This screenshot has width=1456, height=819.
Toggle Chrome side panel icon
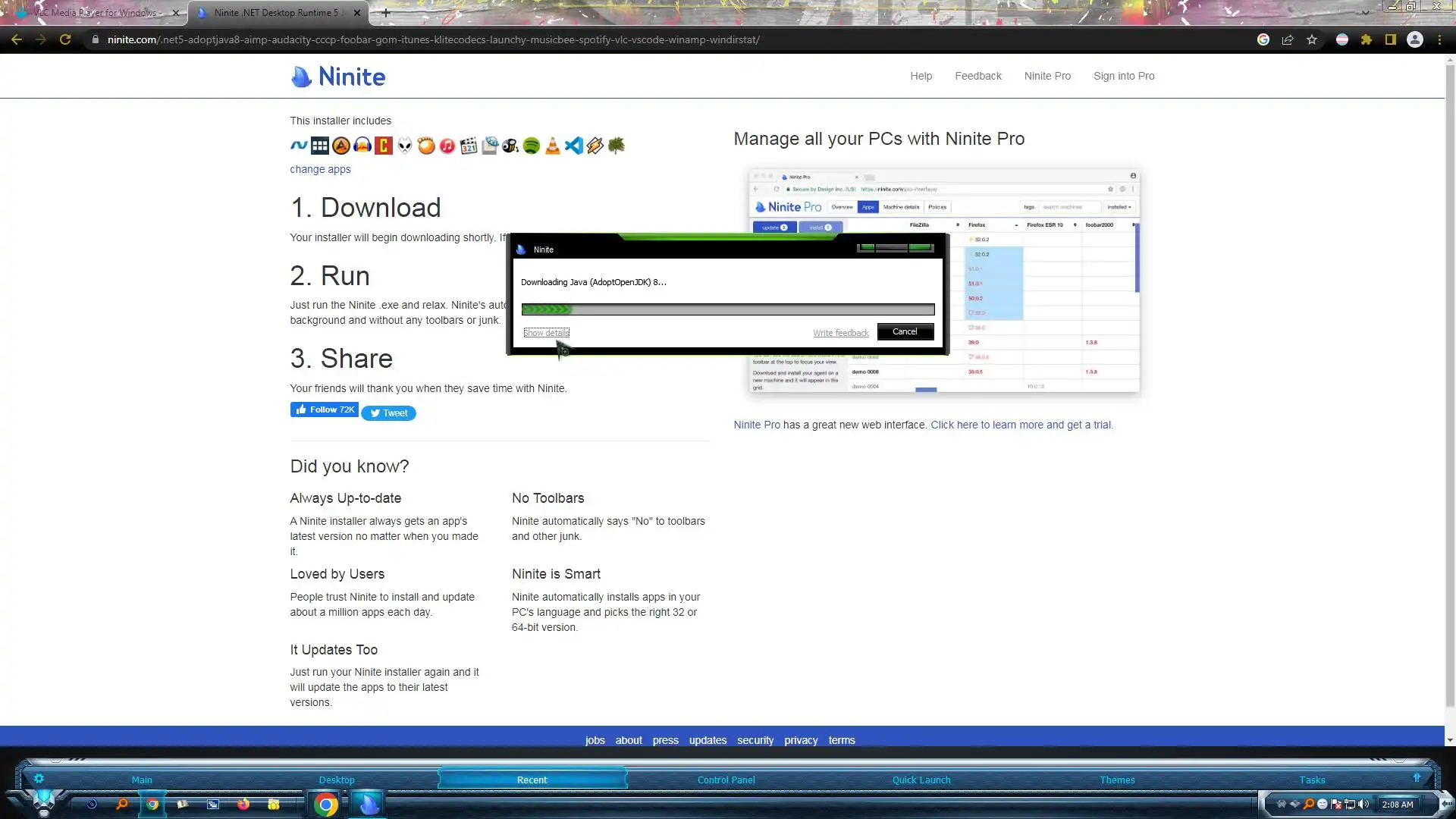point(1391,39)
